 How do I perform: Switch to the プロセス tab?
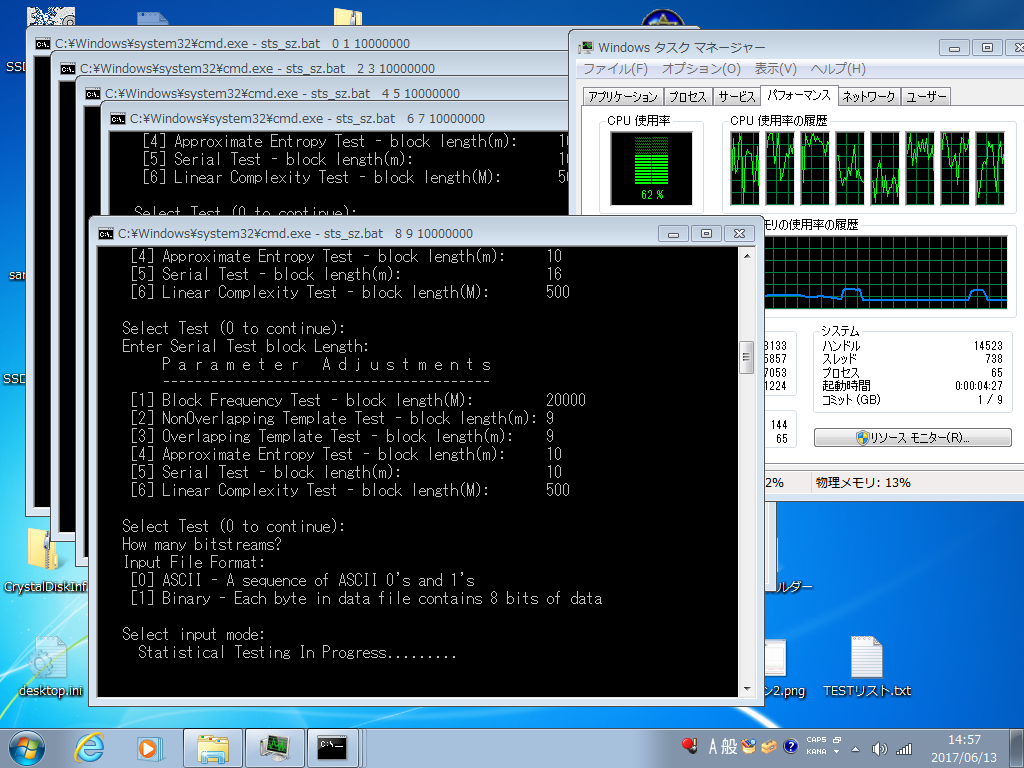coord(688,97)
